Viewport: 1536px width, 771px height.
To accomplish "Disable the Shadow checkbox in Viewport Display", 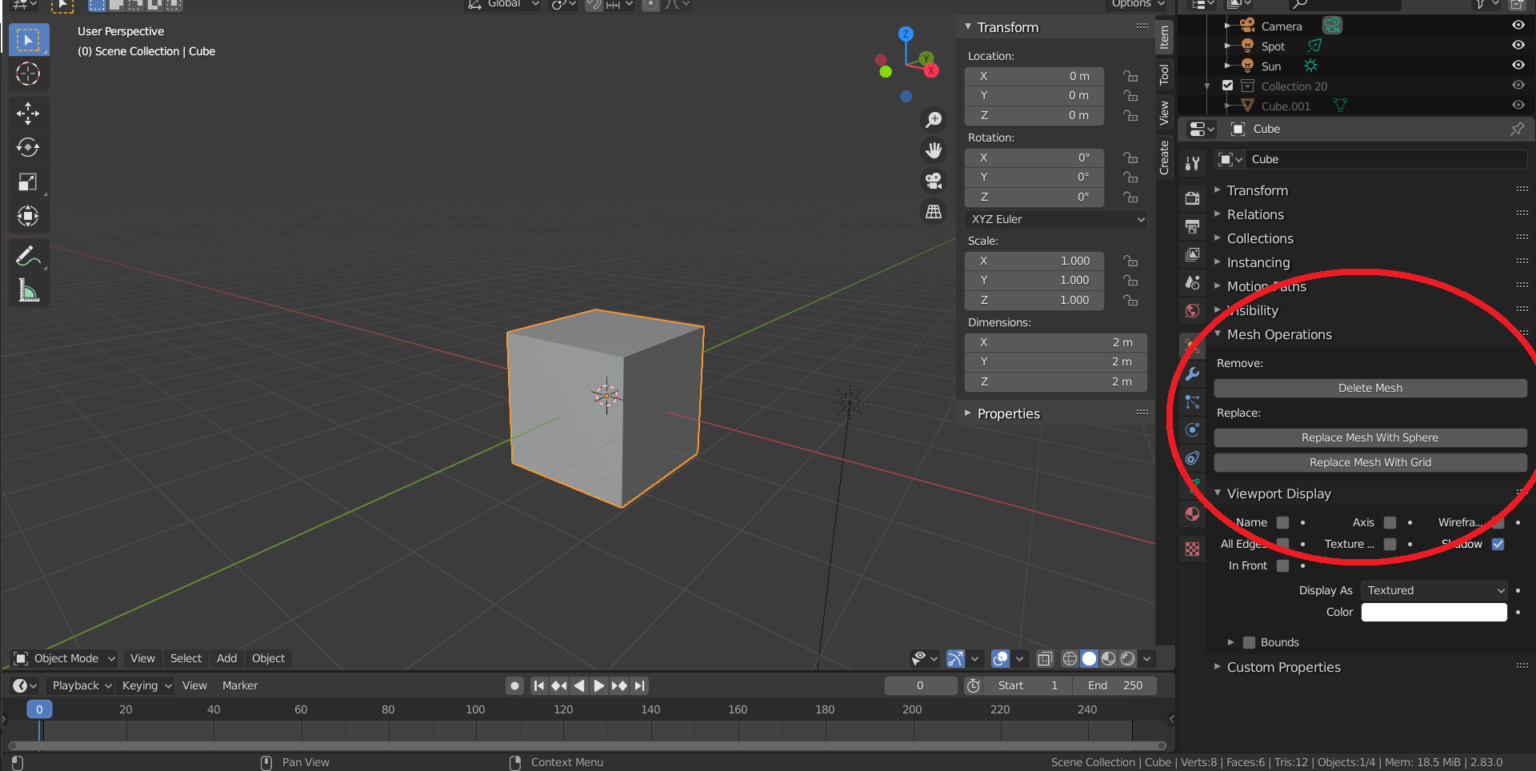I will point(1497,543).
